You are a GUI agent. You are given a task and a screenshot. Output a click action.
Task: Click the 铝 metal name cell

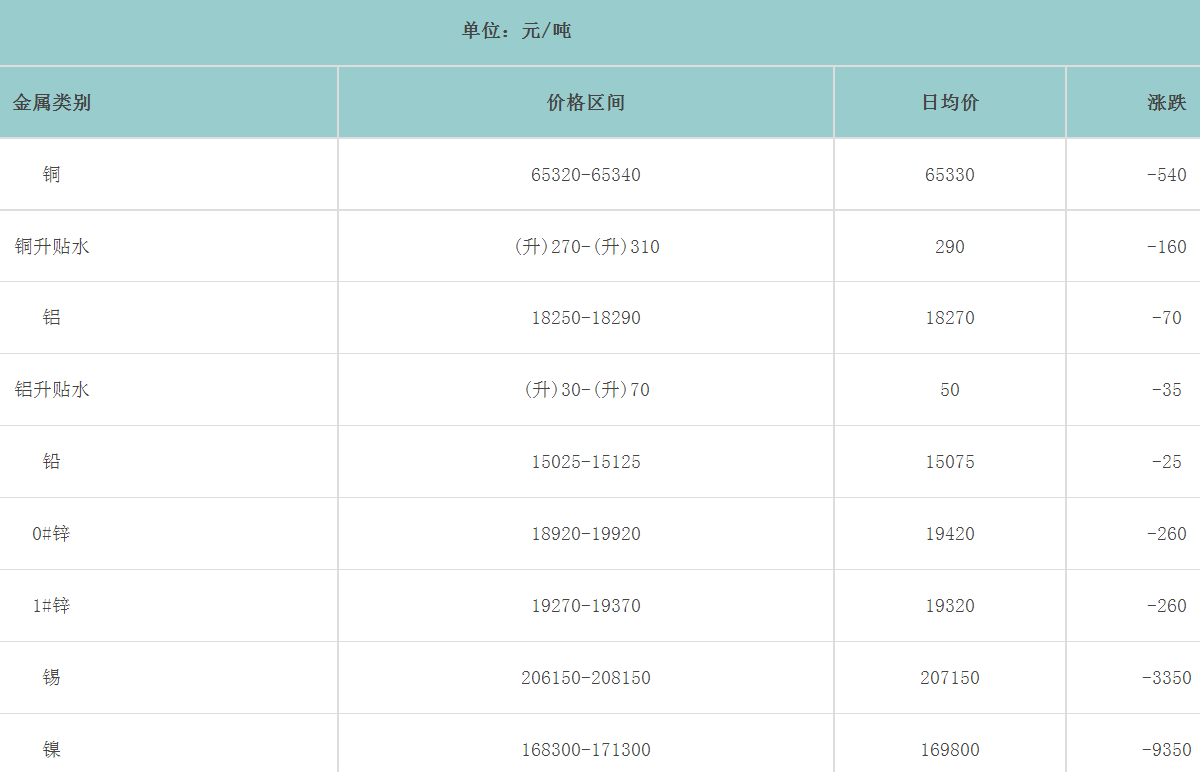pyautogui.click(x=52, y=318)
